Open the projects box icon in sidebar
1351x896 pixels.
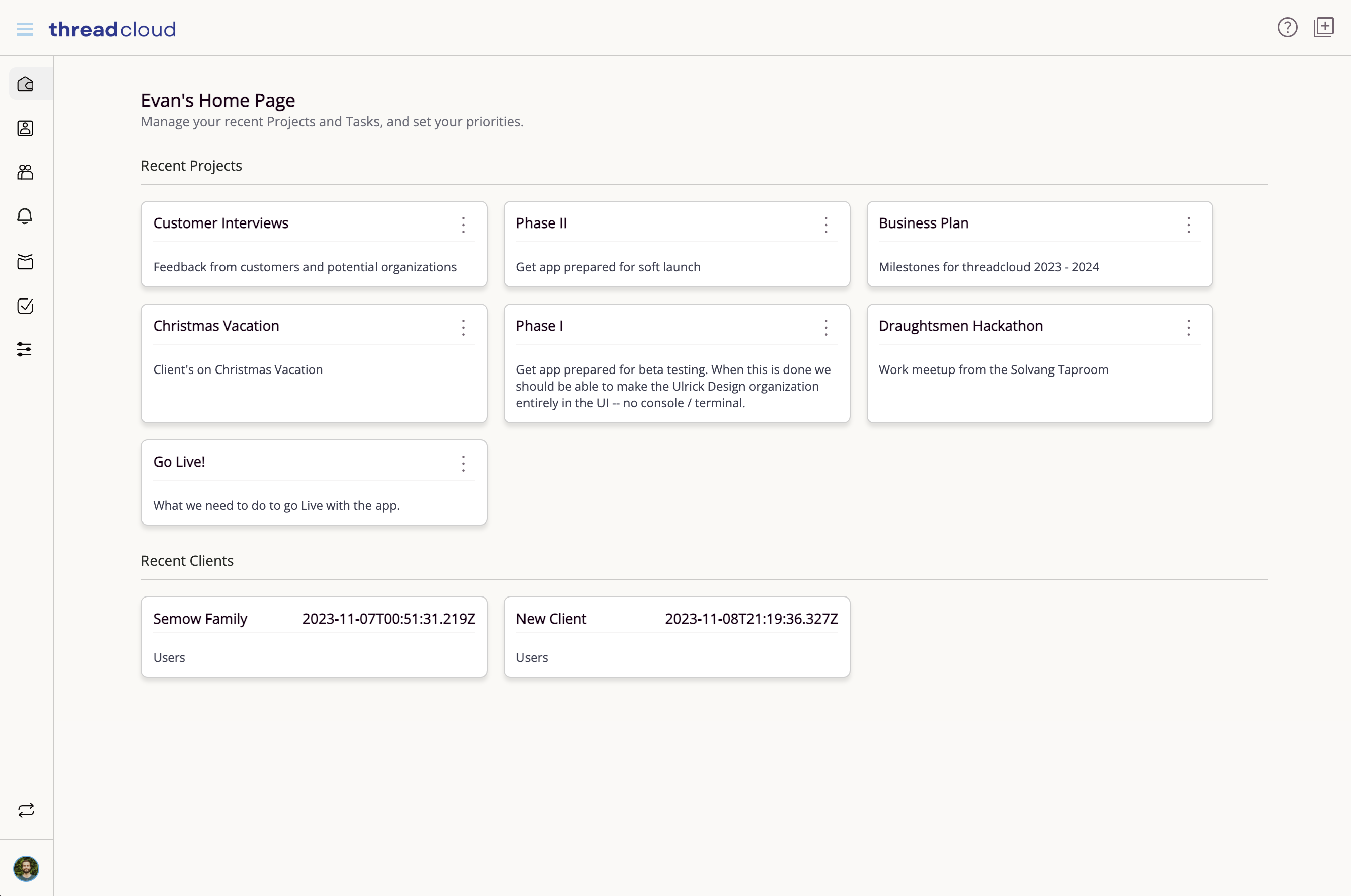tap(25, 262)
